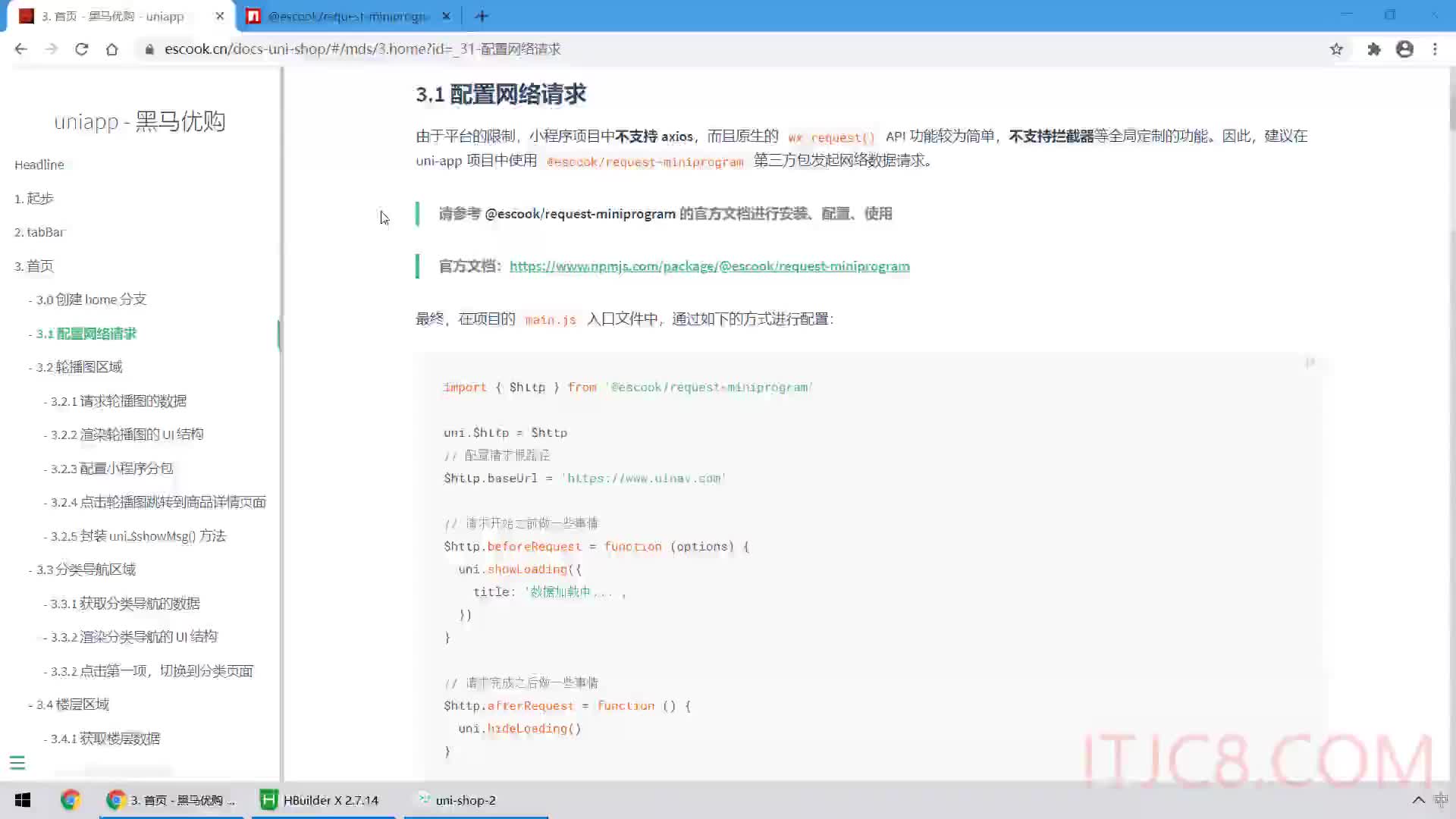Open the Chrome icon on the taskbar
Screen dimensions: 1456x819
71,800
